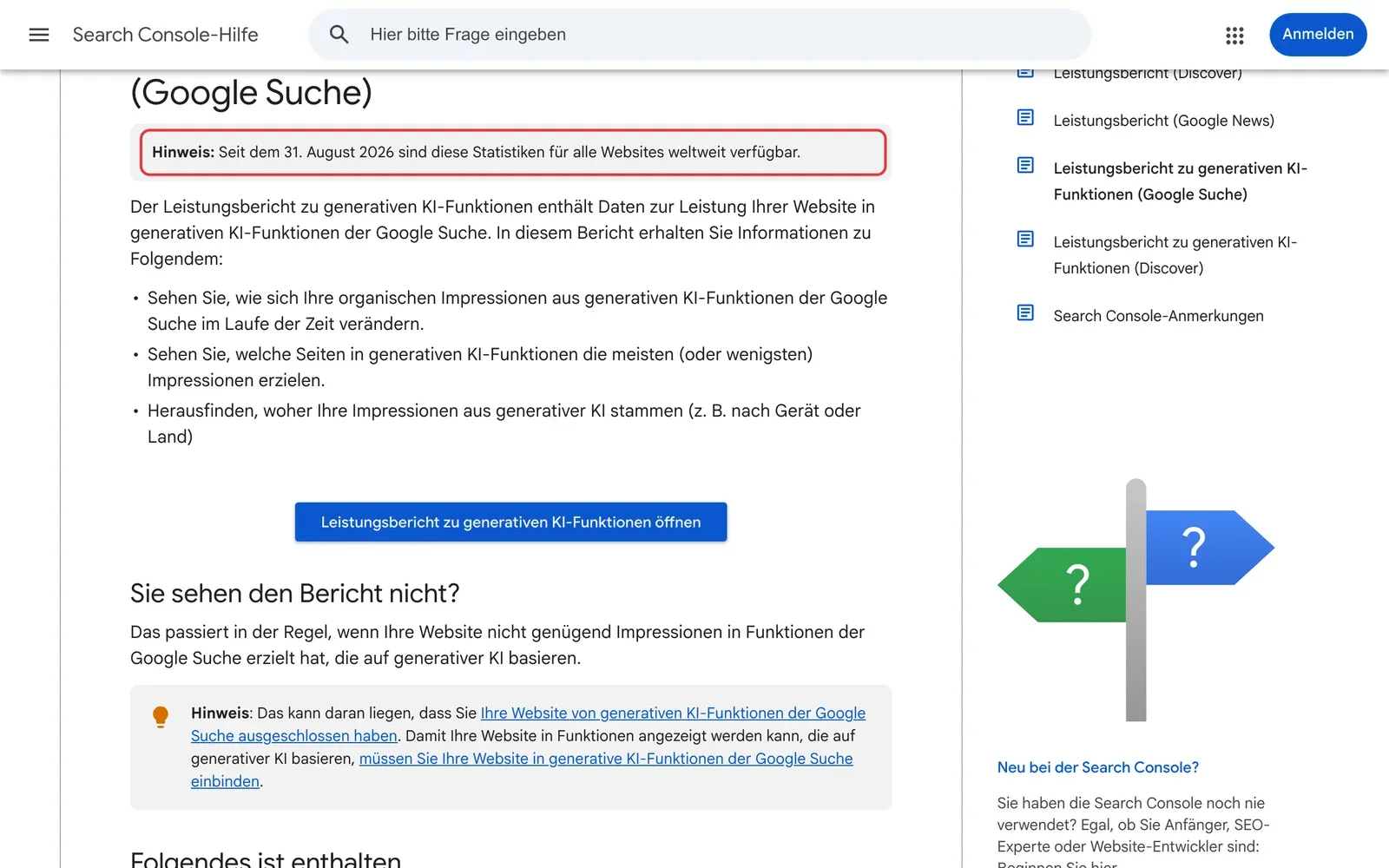1389x868 pixels.
Task: Click the article icon beside Search Console-Anmerkungen
Action: pos(1025,312)
